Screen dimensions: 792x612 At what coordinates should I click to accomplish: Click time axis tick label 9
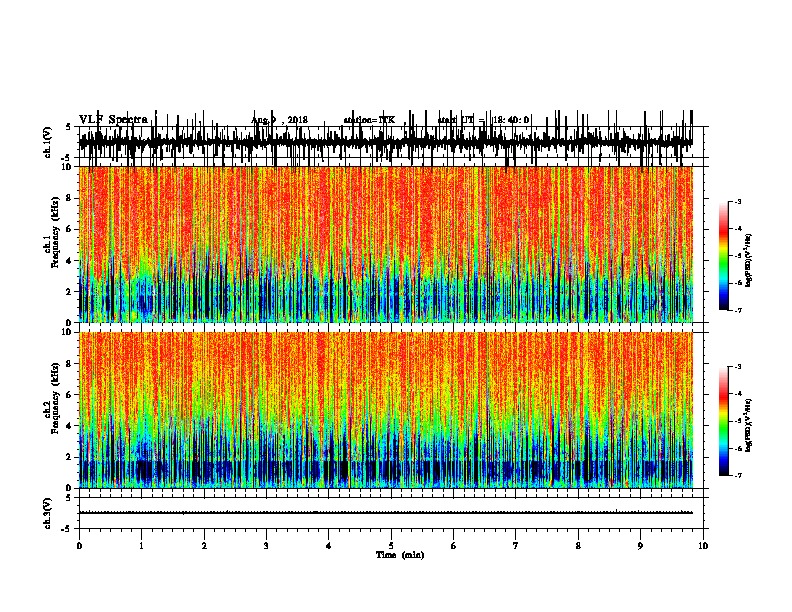point(640,546)
